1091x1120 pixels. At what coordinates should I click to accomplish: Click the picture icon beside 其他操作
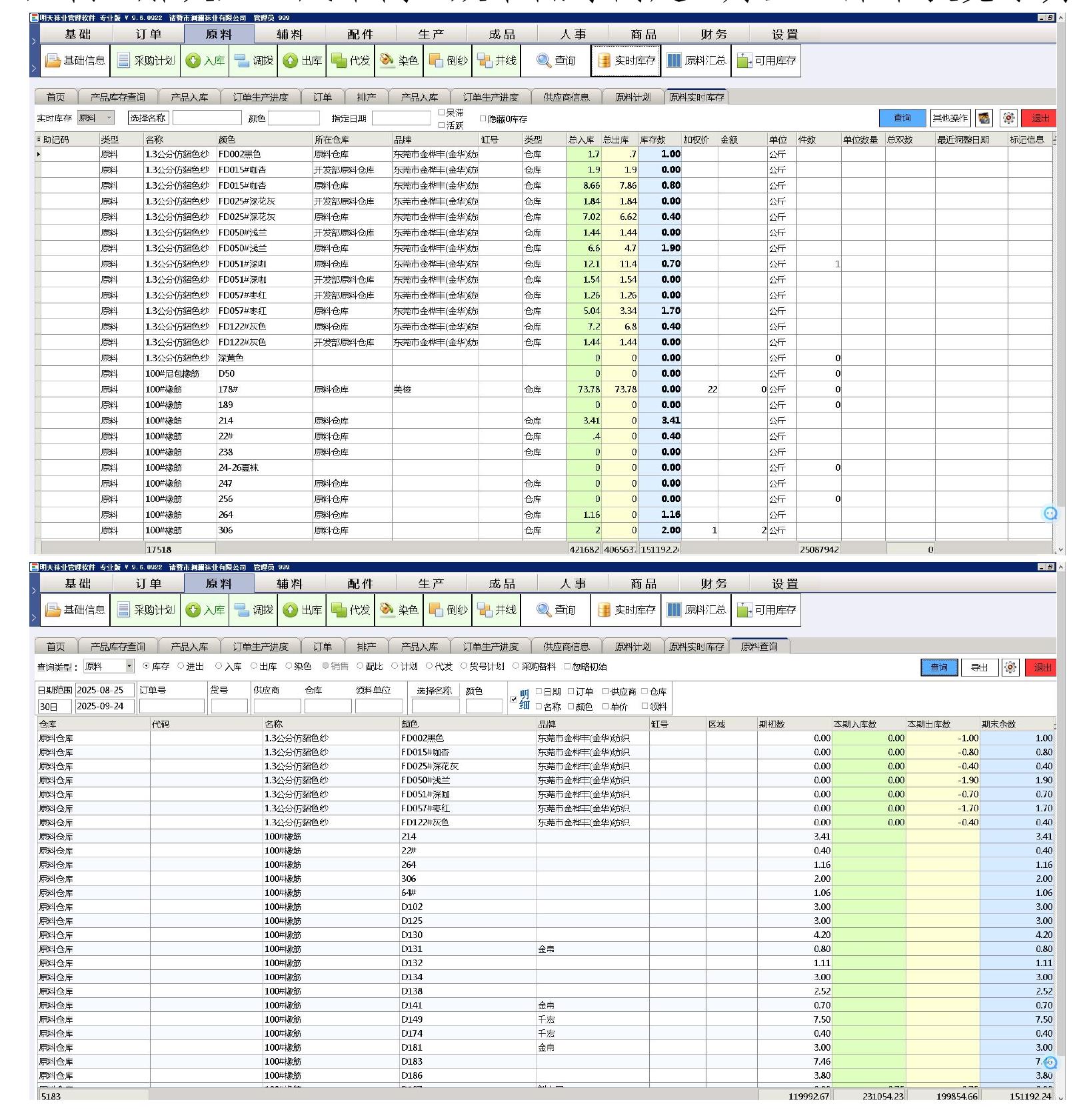(x=984, y=119)
